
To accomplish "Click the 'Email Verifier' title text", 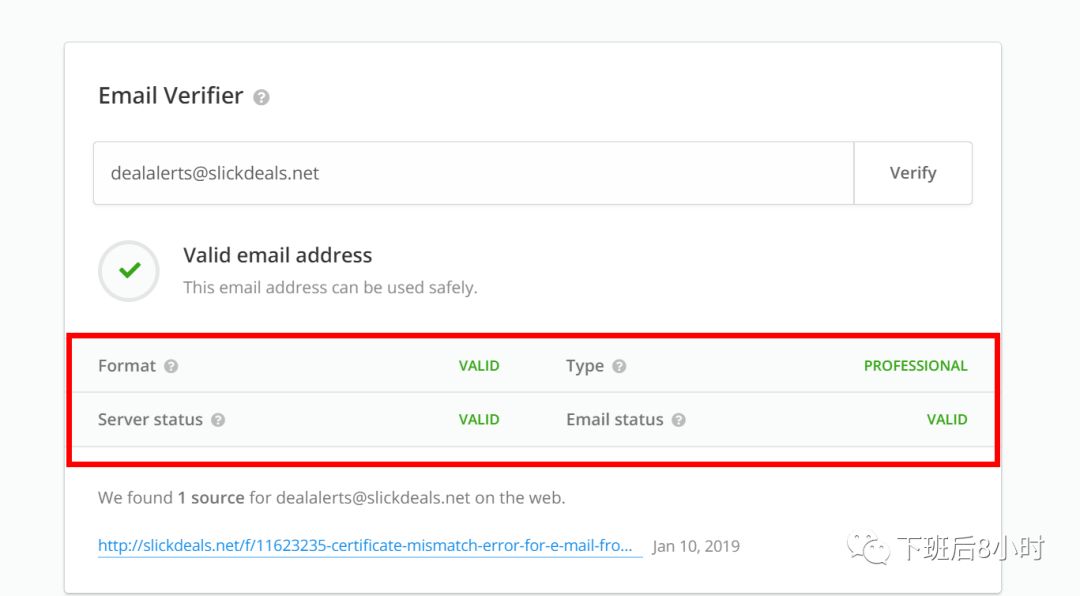I will tap(171, 96).
